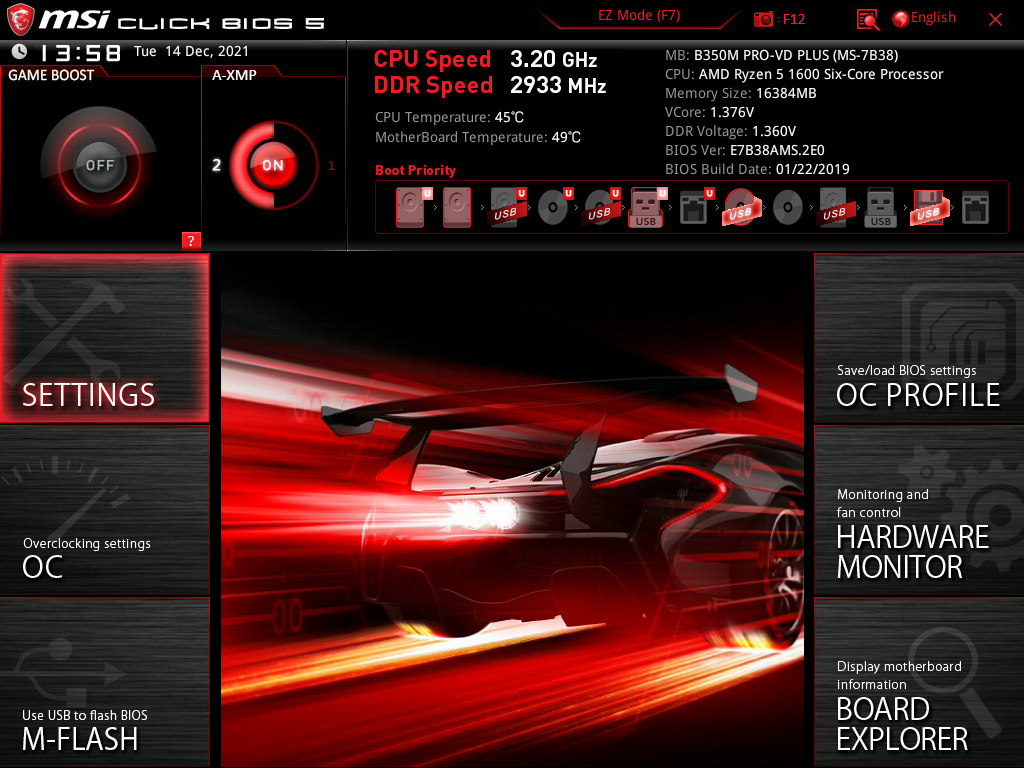Viewport: 1024px width, 768px height.
Task: Select the highlighted non-UEFI hard disk boot icon
Action: tap(456, 207)
